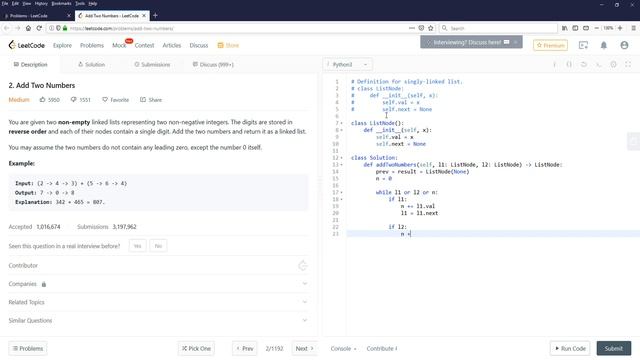The width and height of the screenshot is (640, 360).
Task: Go to Prev problem
Action: point(245,349)
